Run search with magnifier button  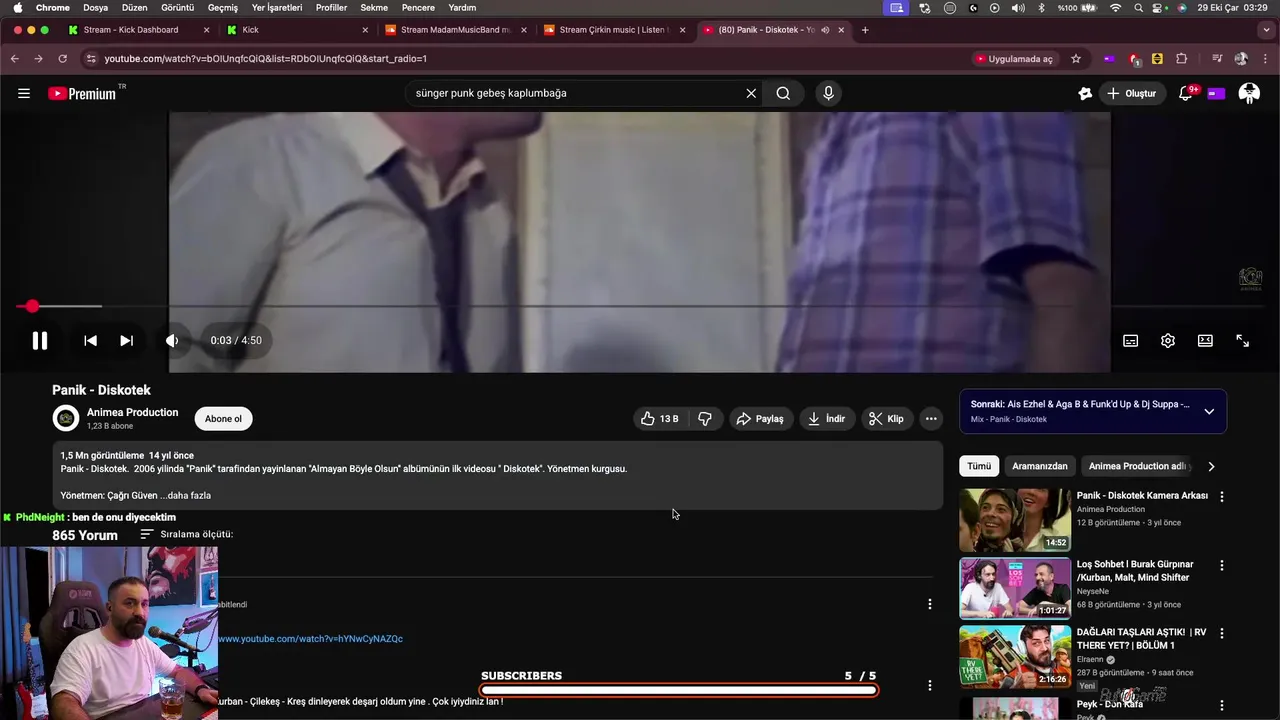[x=783, y=93]
